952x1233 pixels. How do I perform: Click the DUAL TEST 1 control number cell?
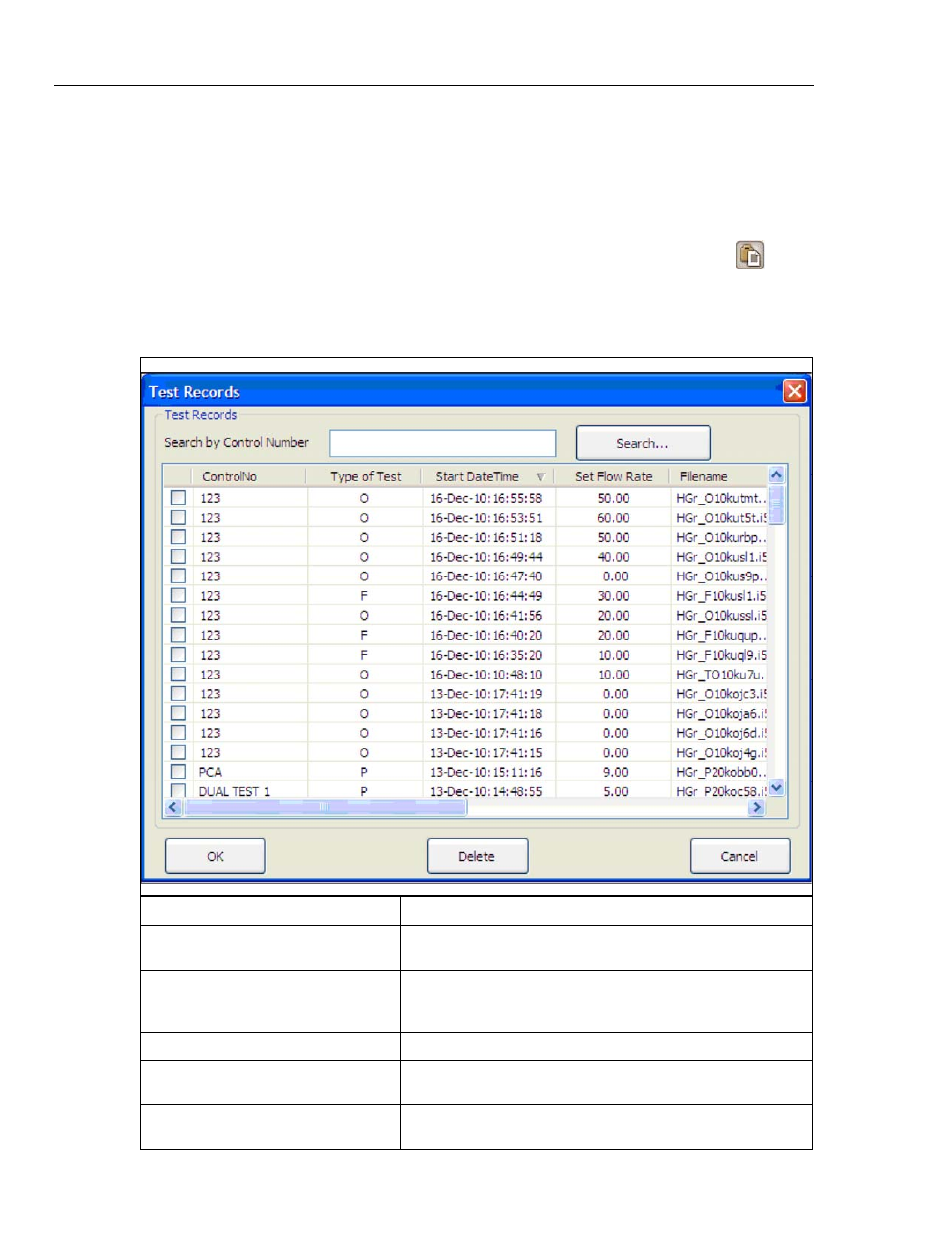(x=235, y=791)
